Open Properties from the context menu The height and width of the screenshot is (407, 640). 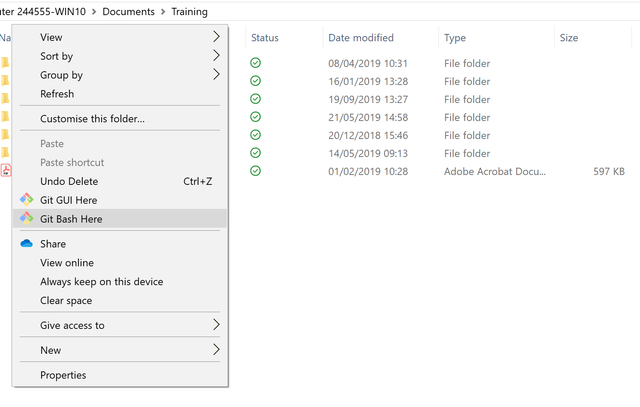point(120,375)
